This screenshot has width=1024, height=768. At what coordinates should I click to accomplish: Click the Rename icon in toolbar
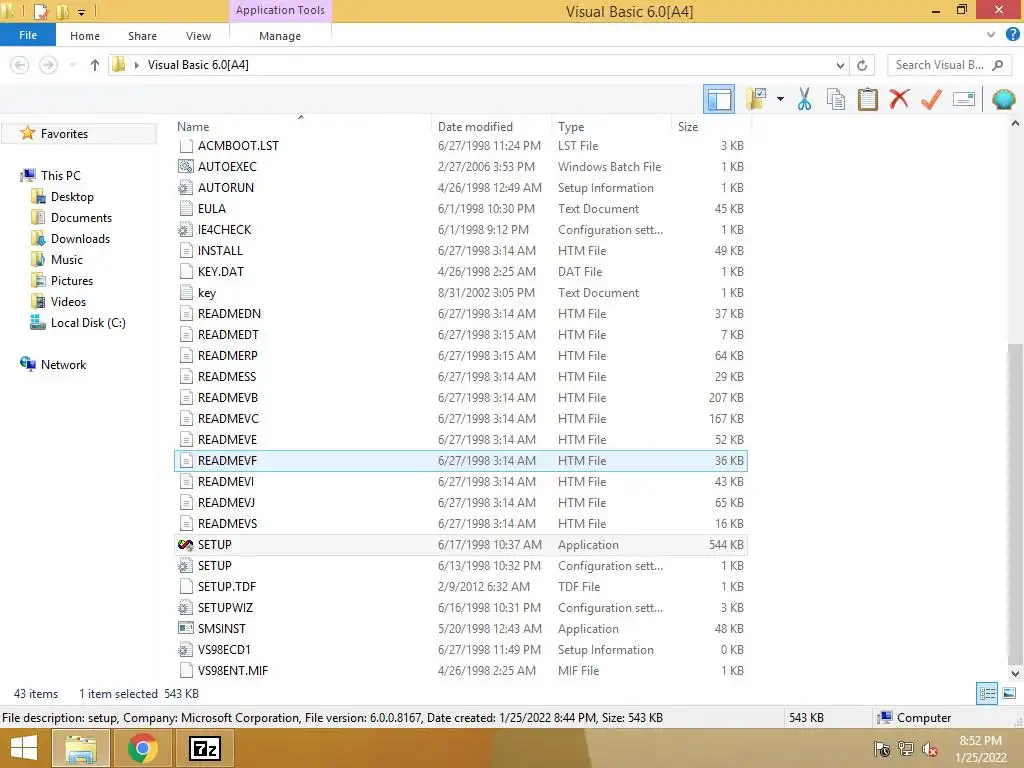point(964,99)
